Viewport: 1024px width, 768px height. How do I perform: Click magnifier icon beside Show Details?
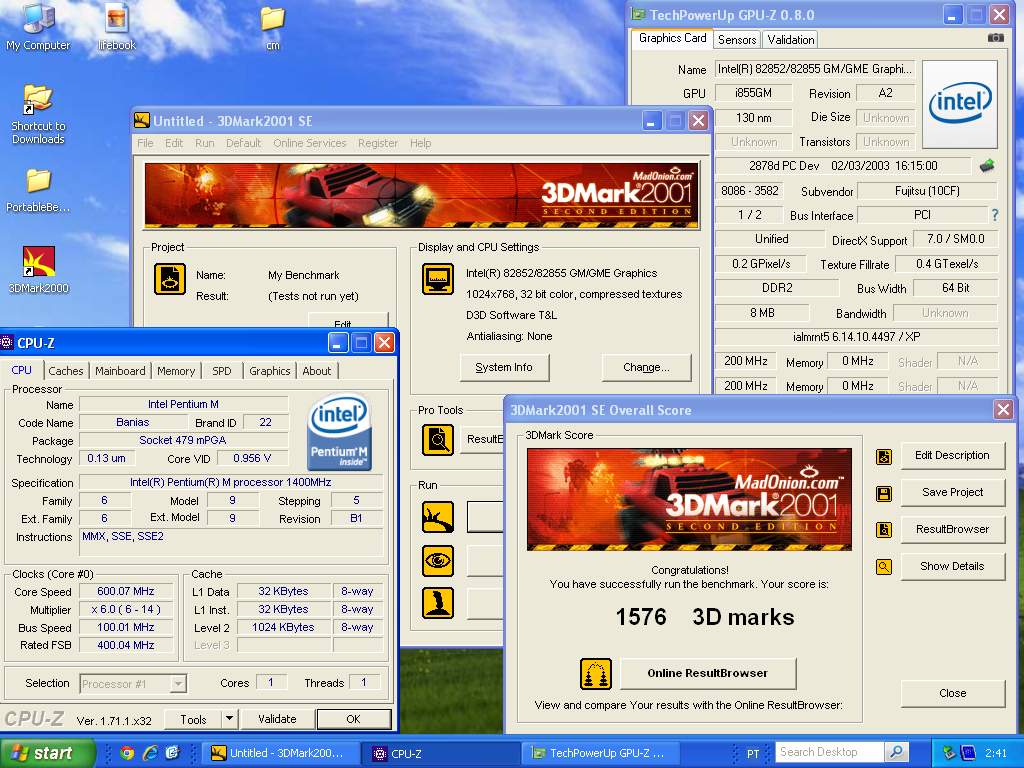tap(884, 567)
